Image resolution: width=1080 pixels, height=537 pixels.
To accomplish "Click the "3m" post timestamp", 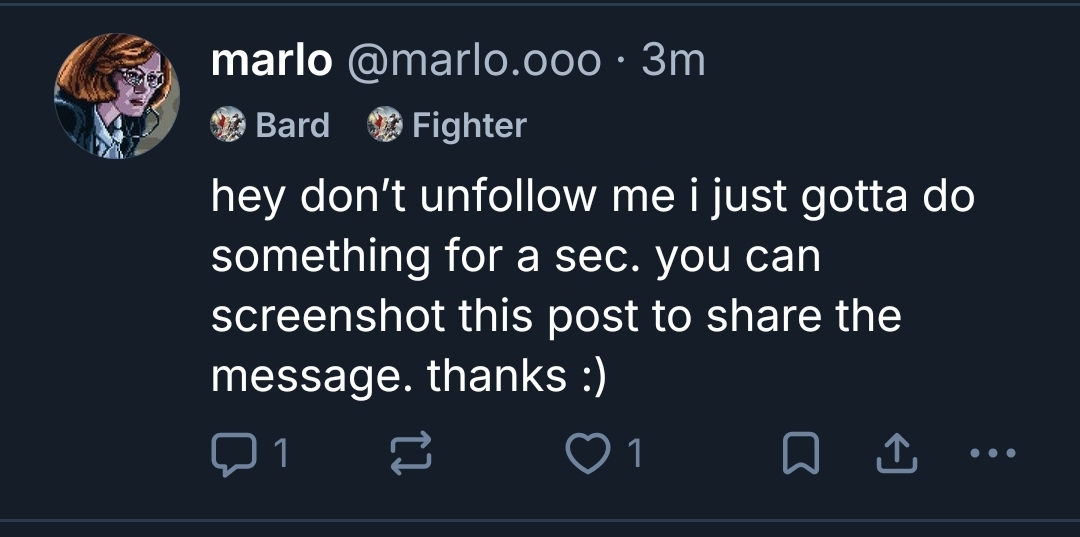I will point(674,62).
